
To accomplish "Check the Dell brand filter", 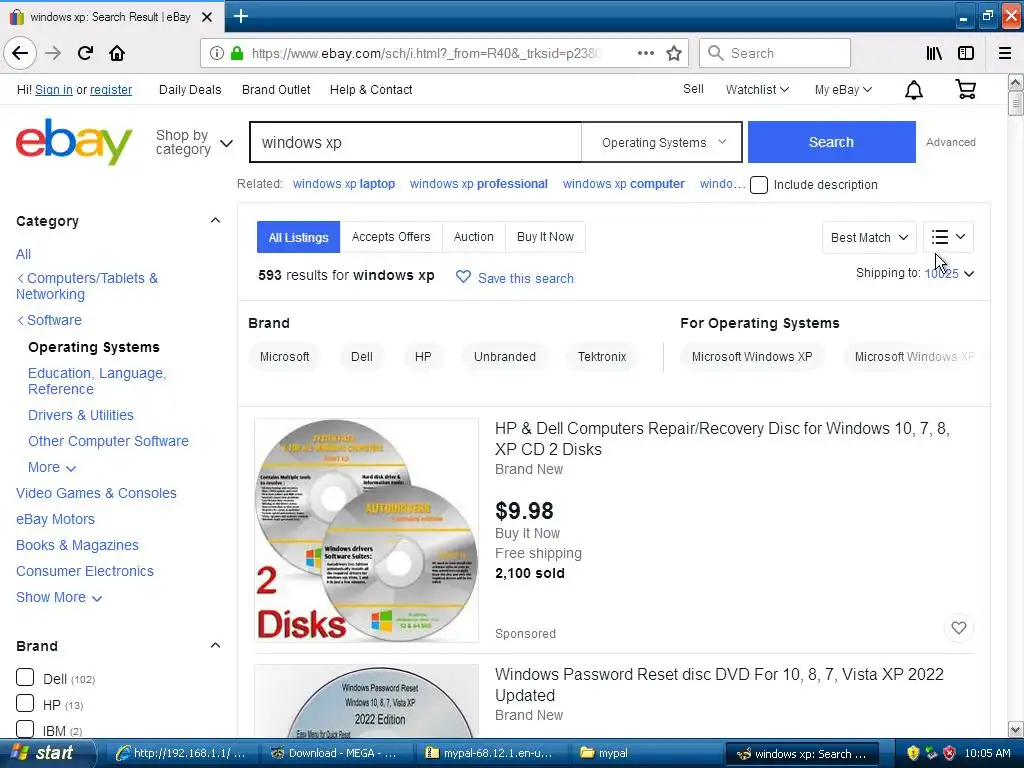I will click(25, 677).
